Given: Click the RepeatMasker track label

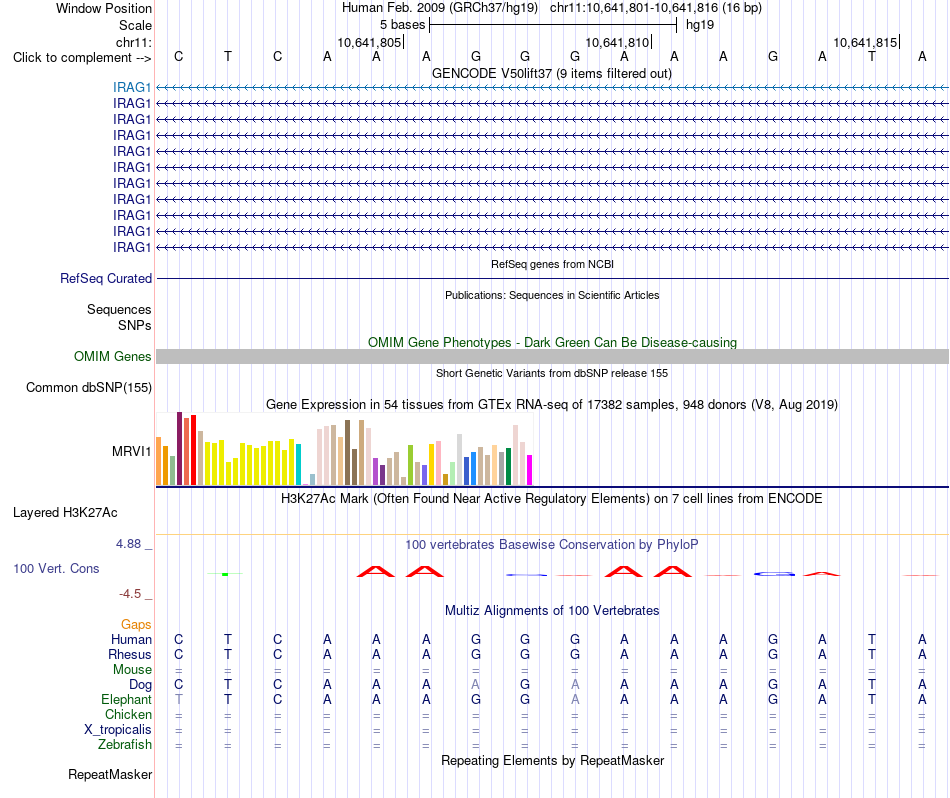Looking at the screenshot, I should click(x=110, y=774).
